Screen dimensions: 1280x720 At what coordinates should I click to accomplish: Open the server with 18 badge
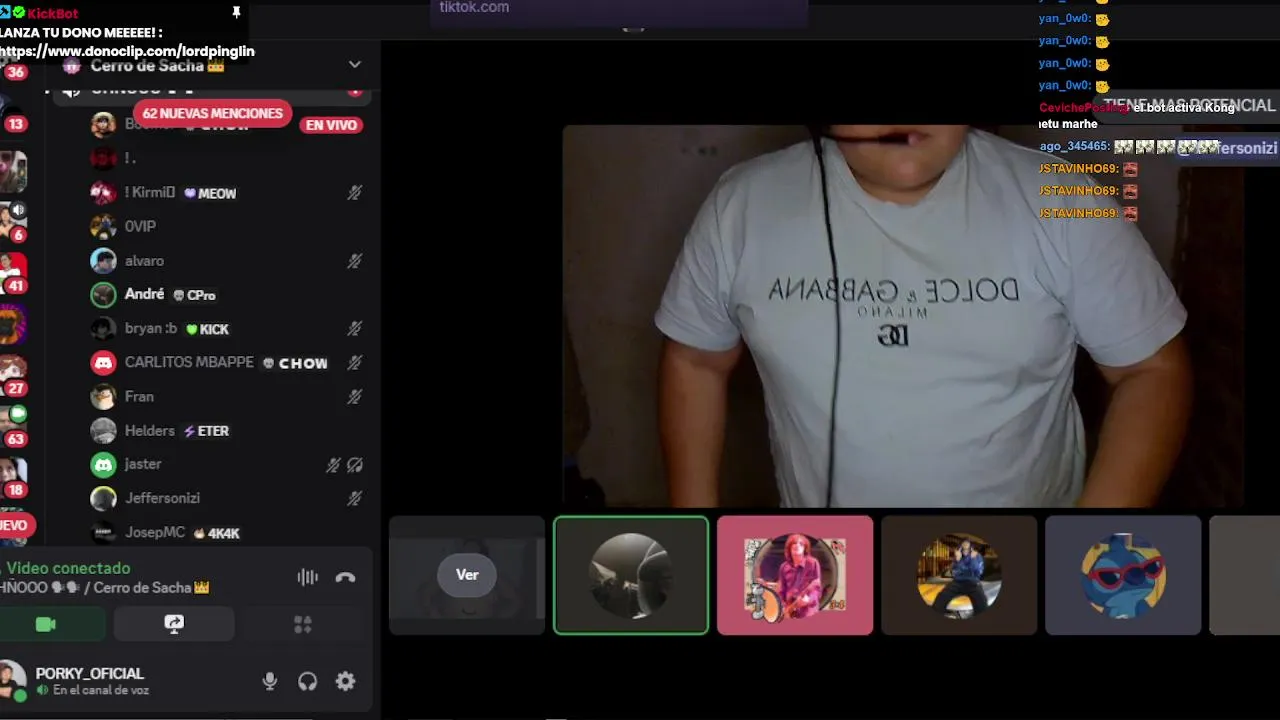tap(13, 477)
